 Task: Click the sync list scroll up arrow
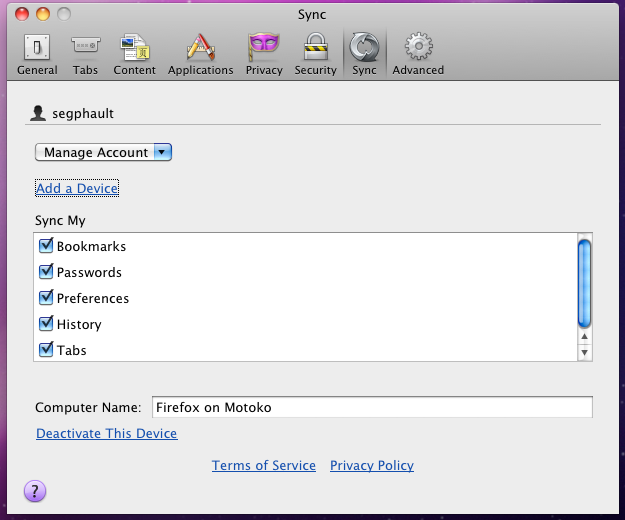pyautogui.click(x=584, y=336)
